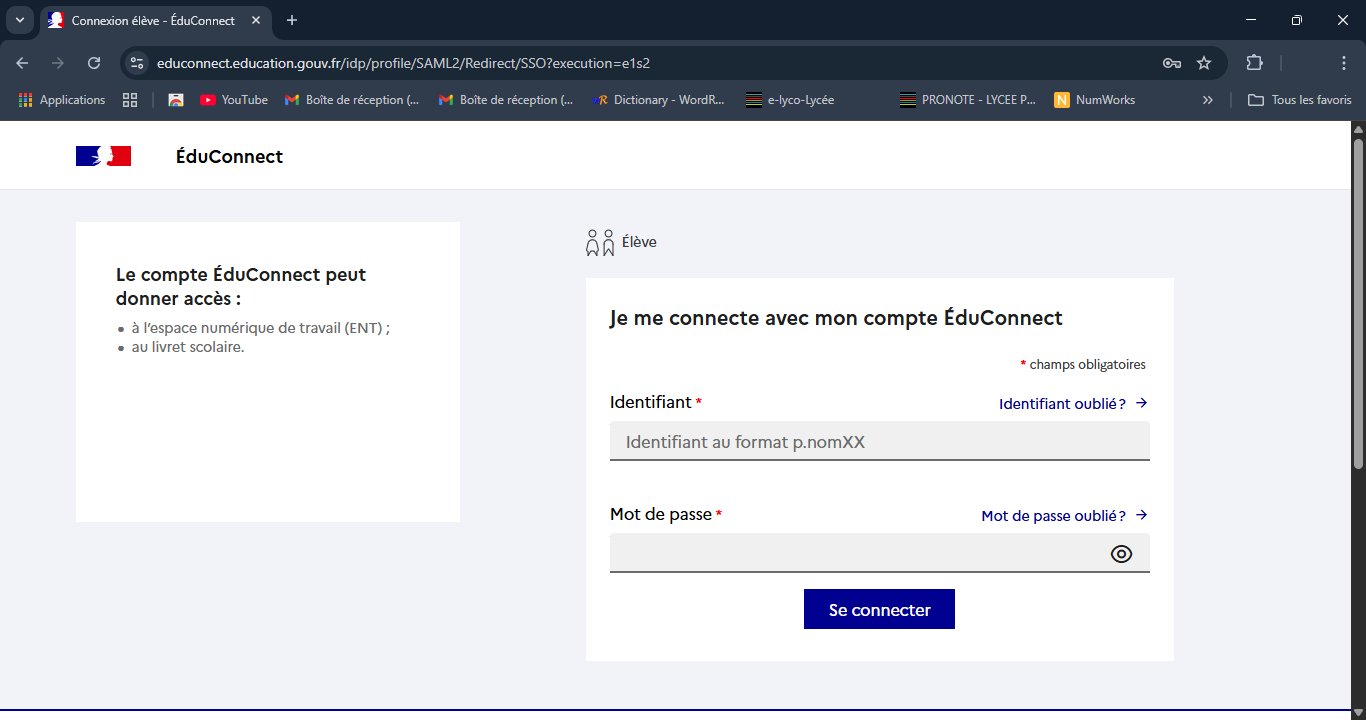1366x720 pixels.
Task: Open Chrome three-dot menu
Action: (x=1344, y=63)
